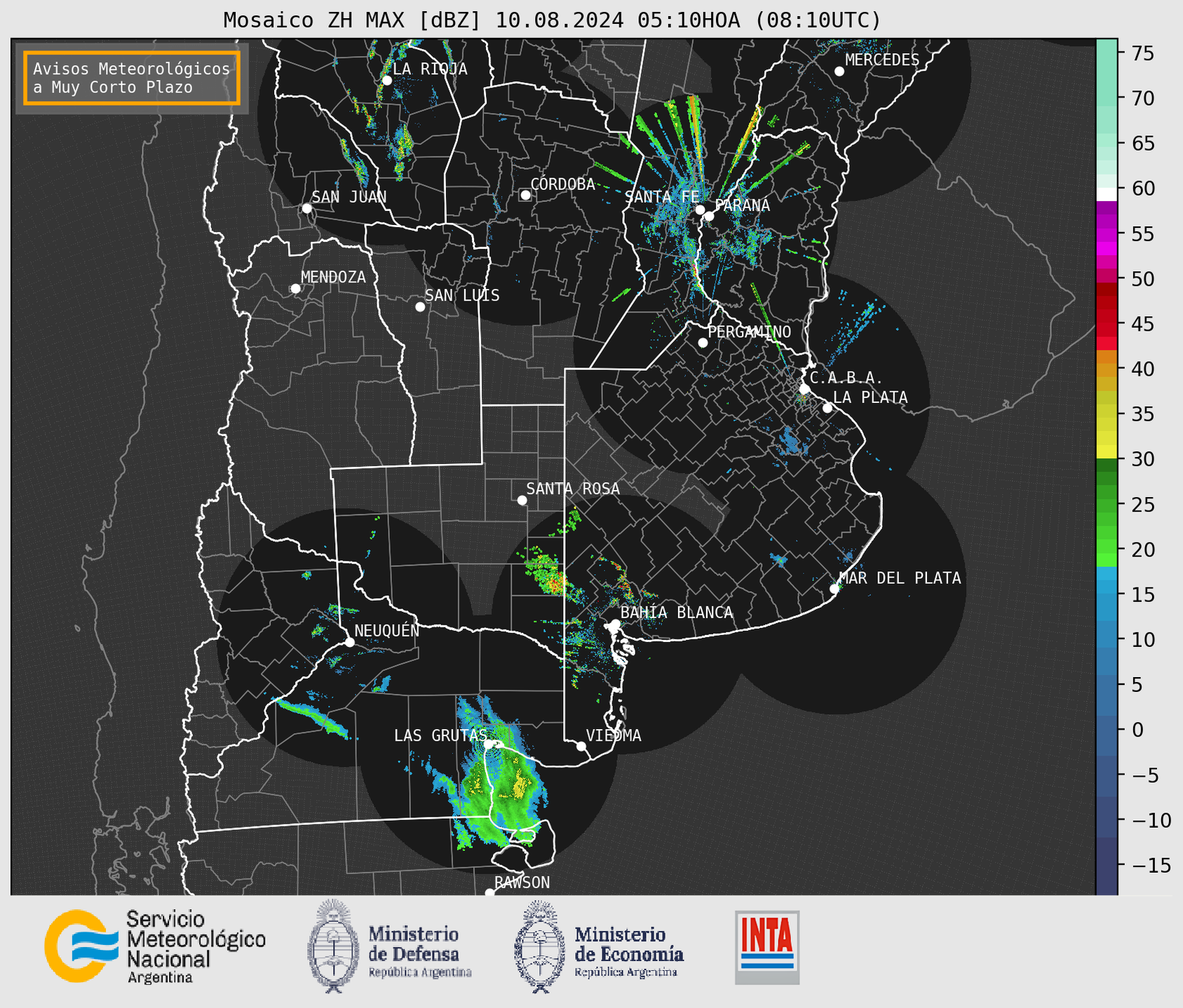Screen dimensions: 1183x1008
Task: Click the CÓRDOBA label text
Action: click(563, 184)
